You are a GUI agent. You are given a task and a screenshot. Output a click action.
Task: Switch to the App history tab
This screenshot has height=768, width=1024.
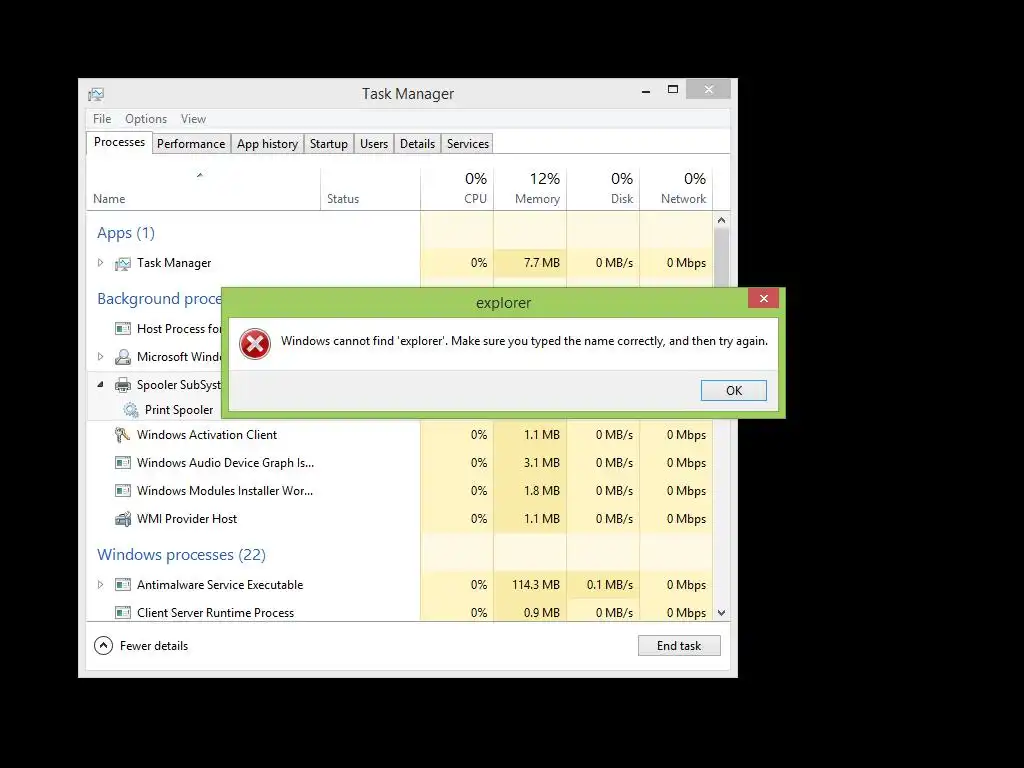267,144
